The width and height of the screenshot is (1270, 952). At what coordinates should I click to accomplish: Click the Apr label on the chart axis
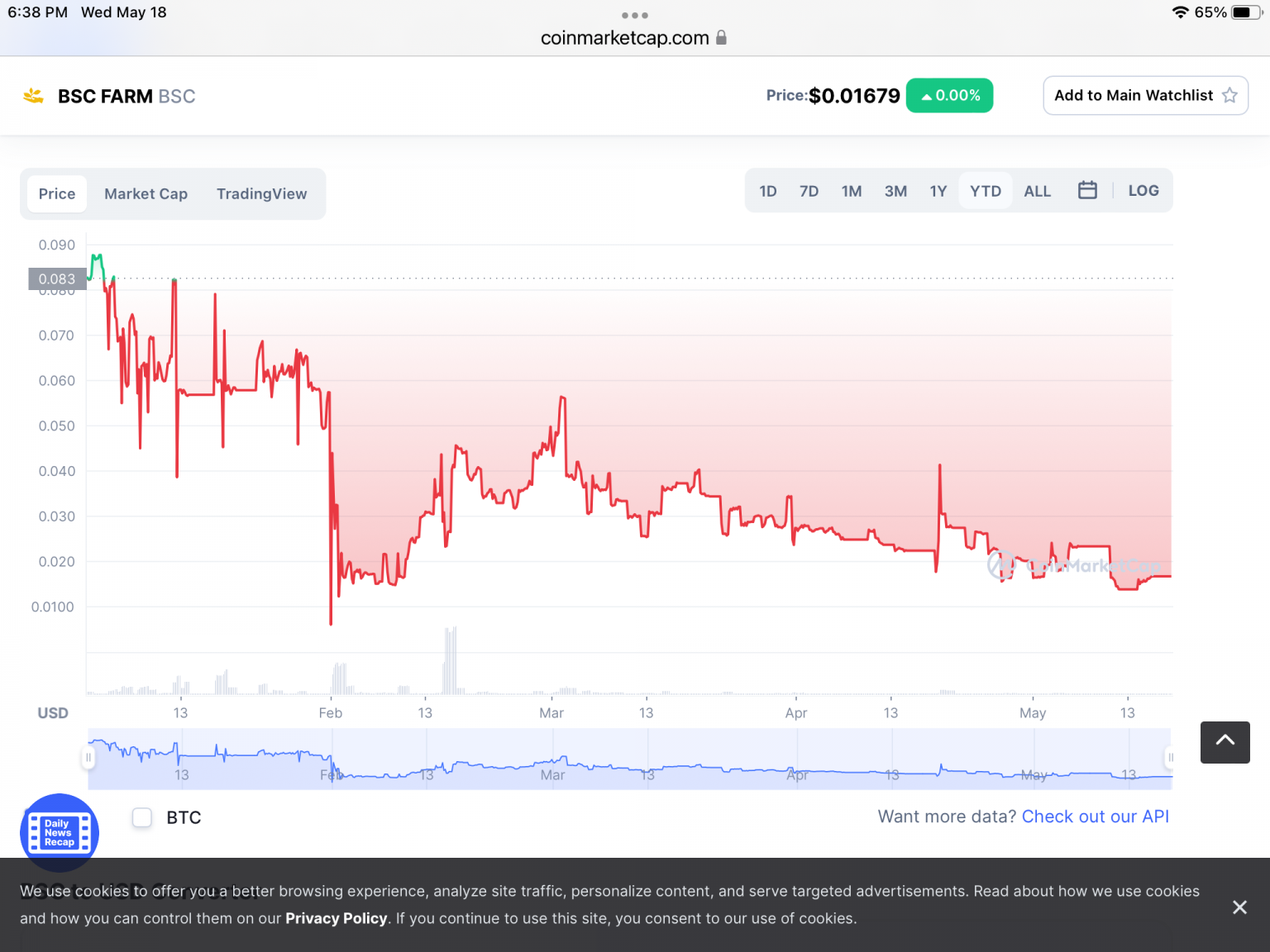click(x=796, y=712)
